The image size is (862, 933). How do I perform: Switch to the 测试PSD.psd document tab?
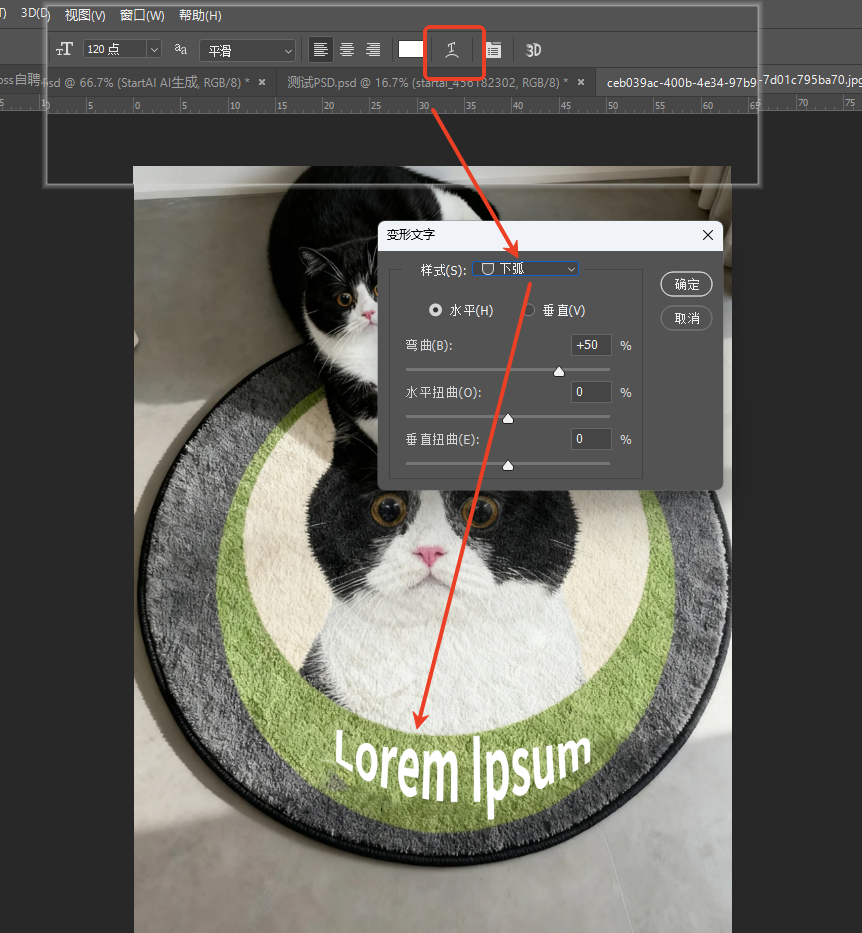(421, 82)
